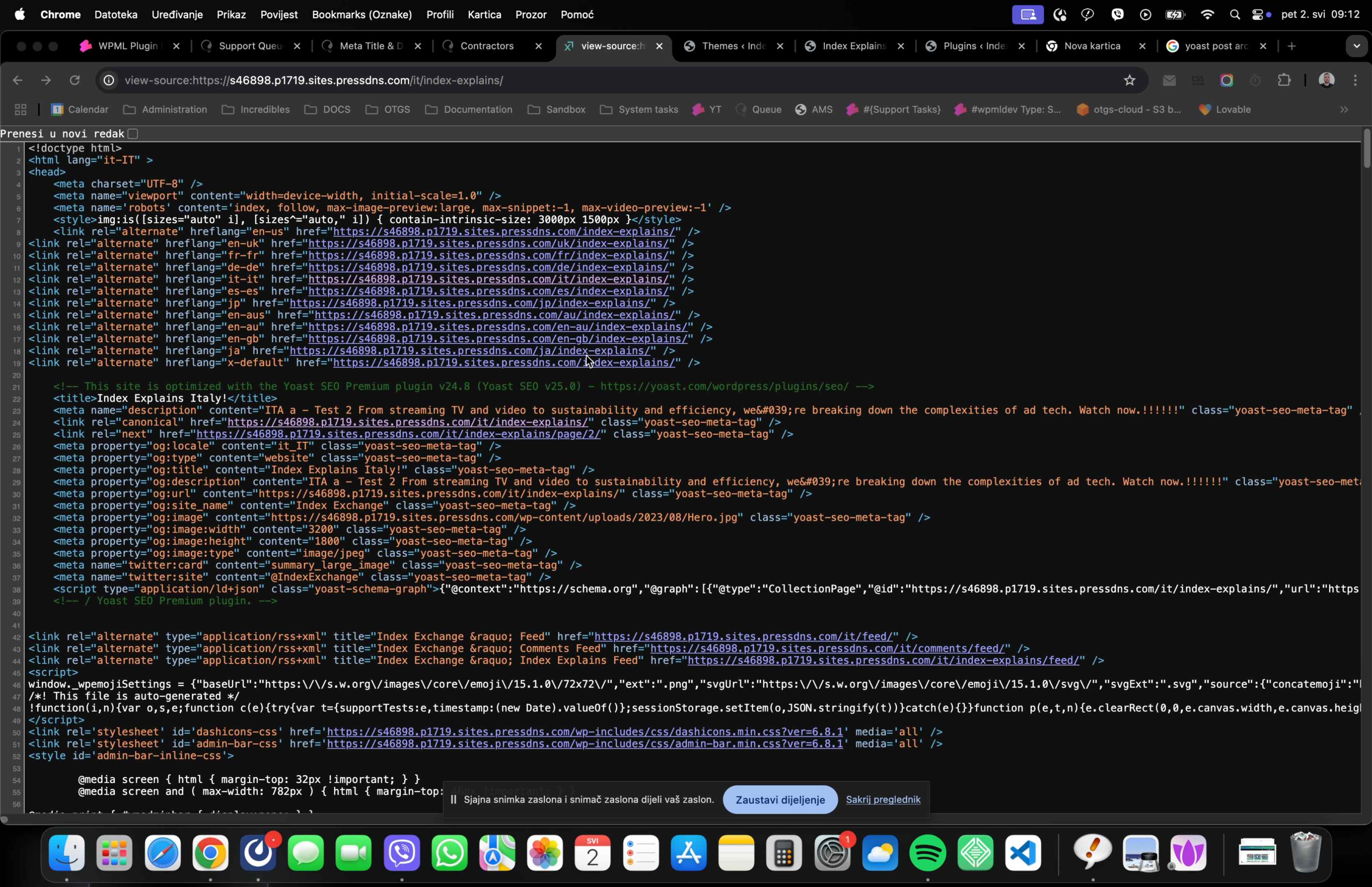Close the view-source tab
The width and height of the screenshot is (1372, 887).
pos(659,46)
